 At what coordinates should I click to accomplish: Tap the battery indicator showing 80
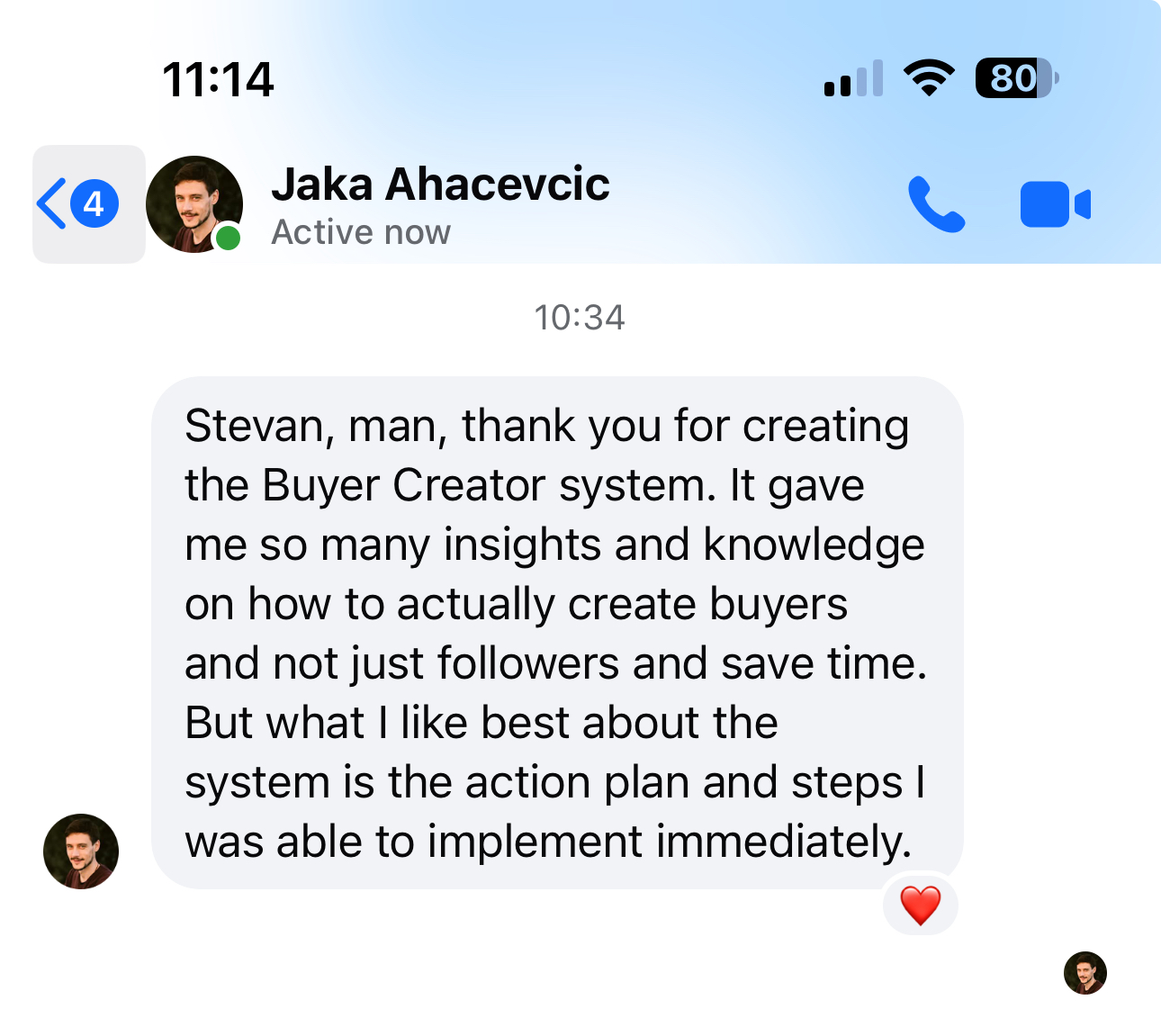click(1017, 78)
